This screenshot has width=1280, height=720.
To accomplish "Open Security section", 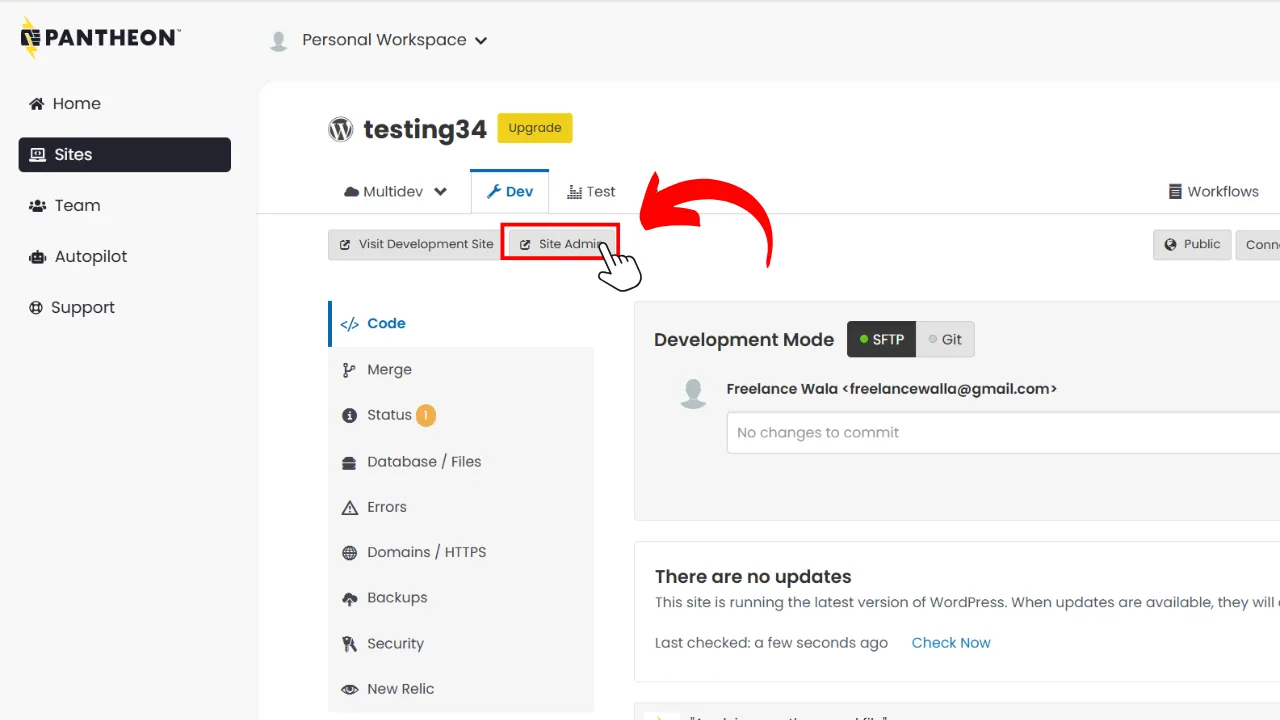I will tap(462, 644).
